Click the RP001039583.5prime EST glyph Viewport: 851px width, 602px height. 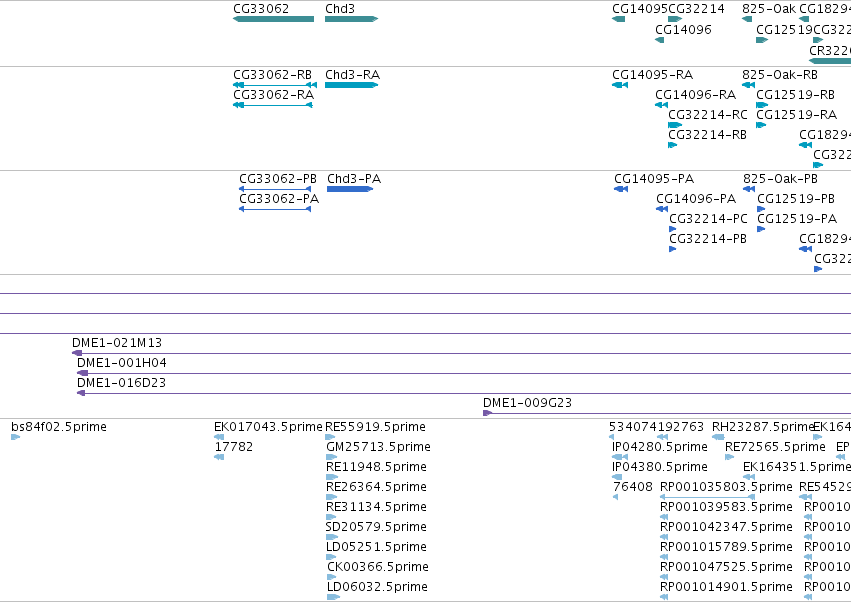(x=664, y=517)
